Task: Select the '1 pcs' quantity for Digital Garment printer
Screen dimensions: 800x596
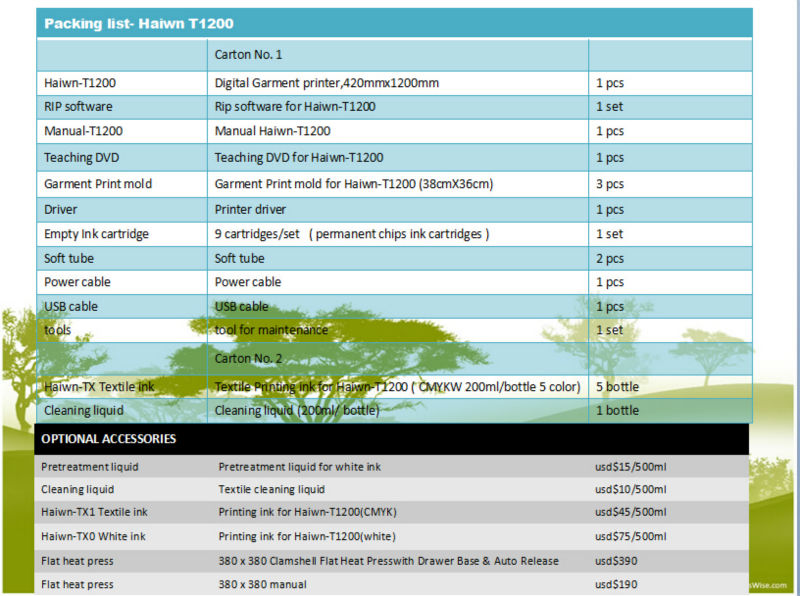Action: 610,83
